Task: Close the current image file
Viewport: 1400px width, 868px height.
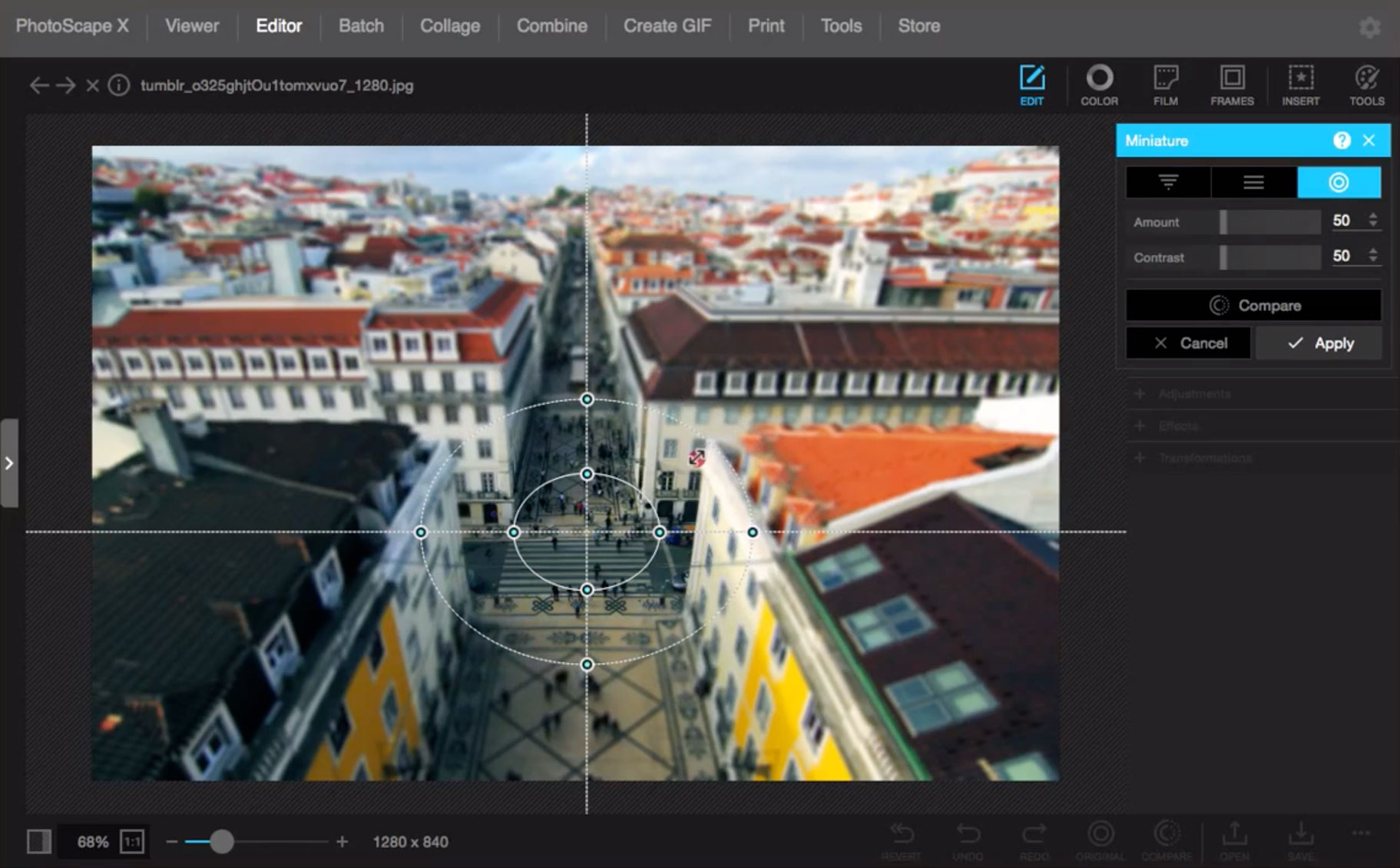Action: click(93, 85)
